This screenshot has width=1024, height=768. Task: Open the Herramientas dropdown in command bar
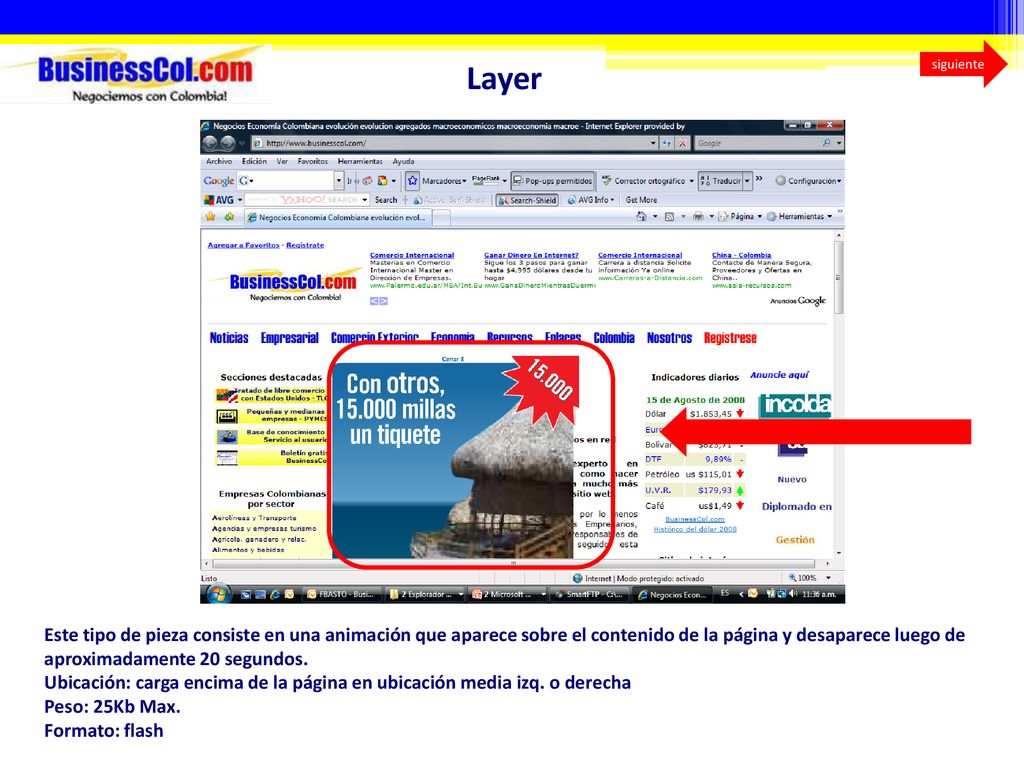800,216
